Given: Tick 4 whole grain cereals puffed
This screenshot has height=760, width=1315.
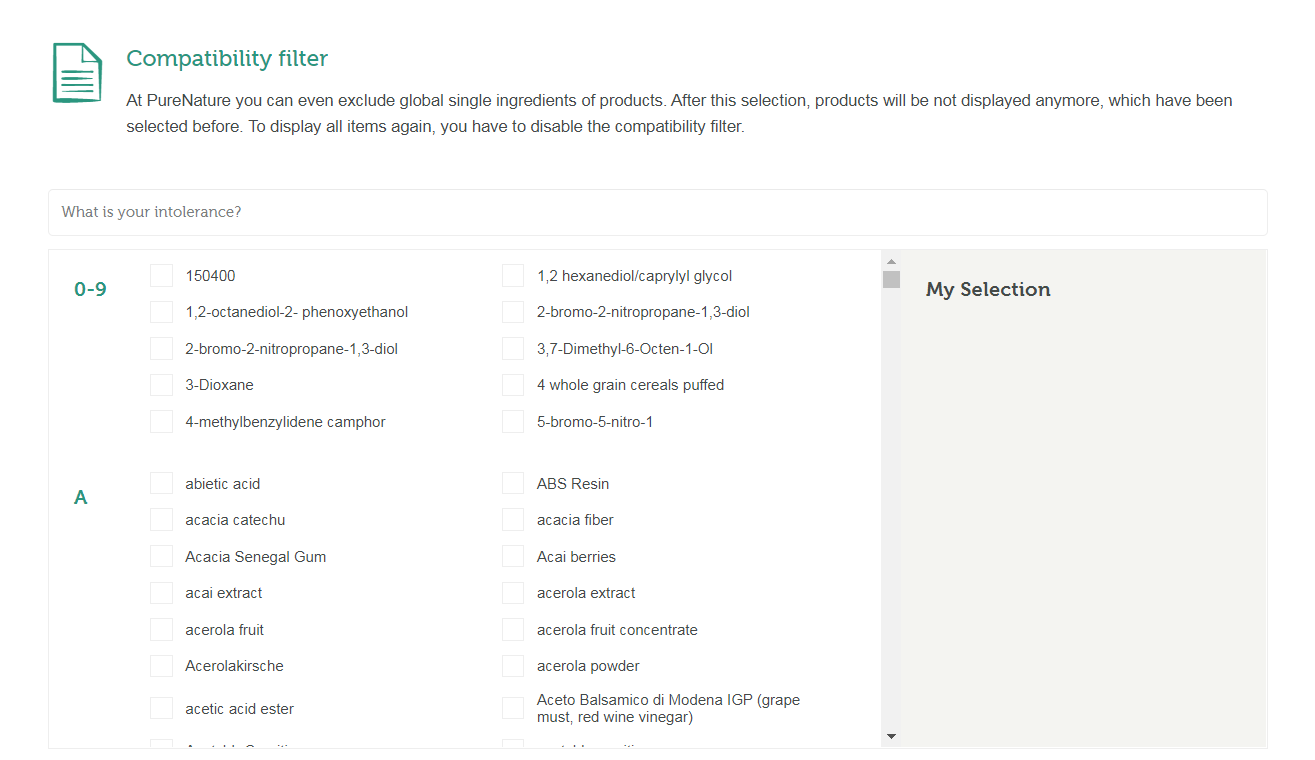Looking at the screenshot, I should click(513, 385).
